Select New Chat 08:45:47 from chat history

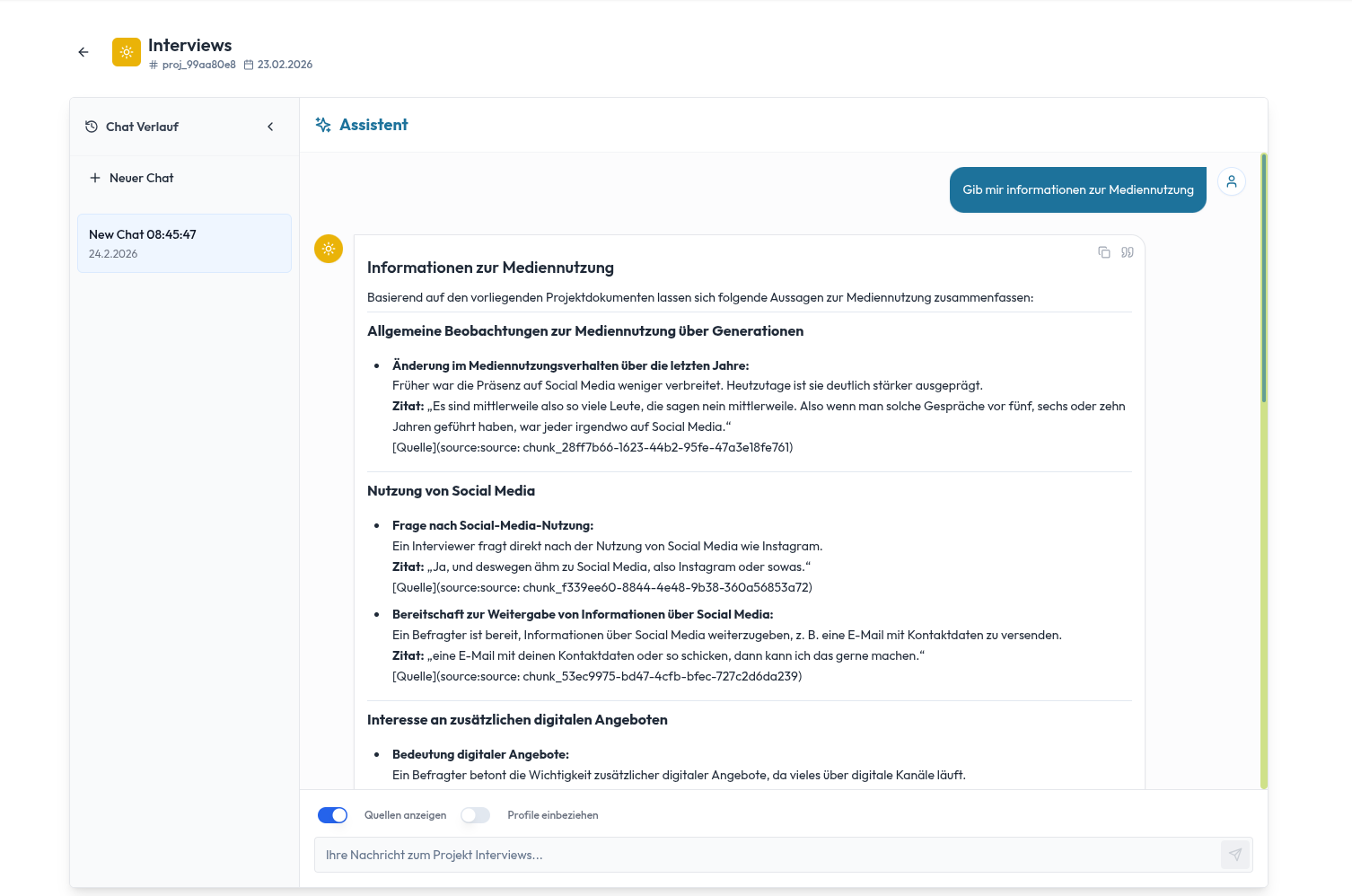click(184, 243)
